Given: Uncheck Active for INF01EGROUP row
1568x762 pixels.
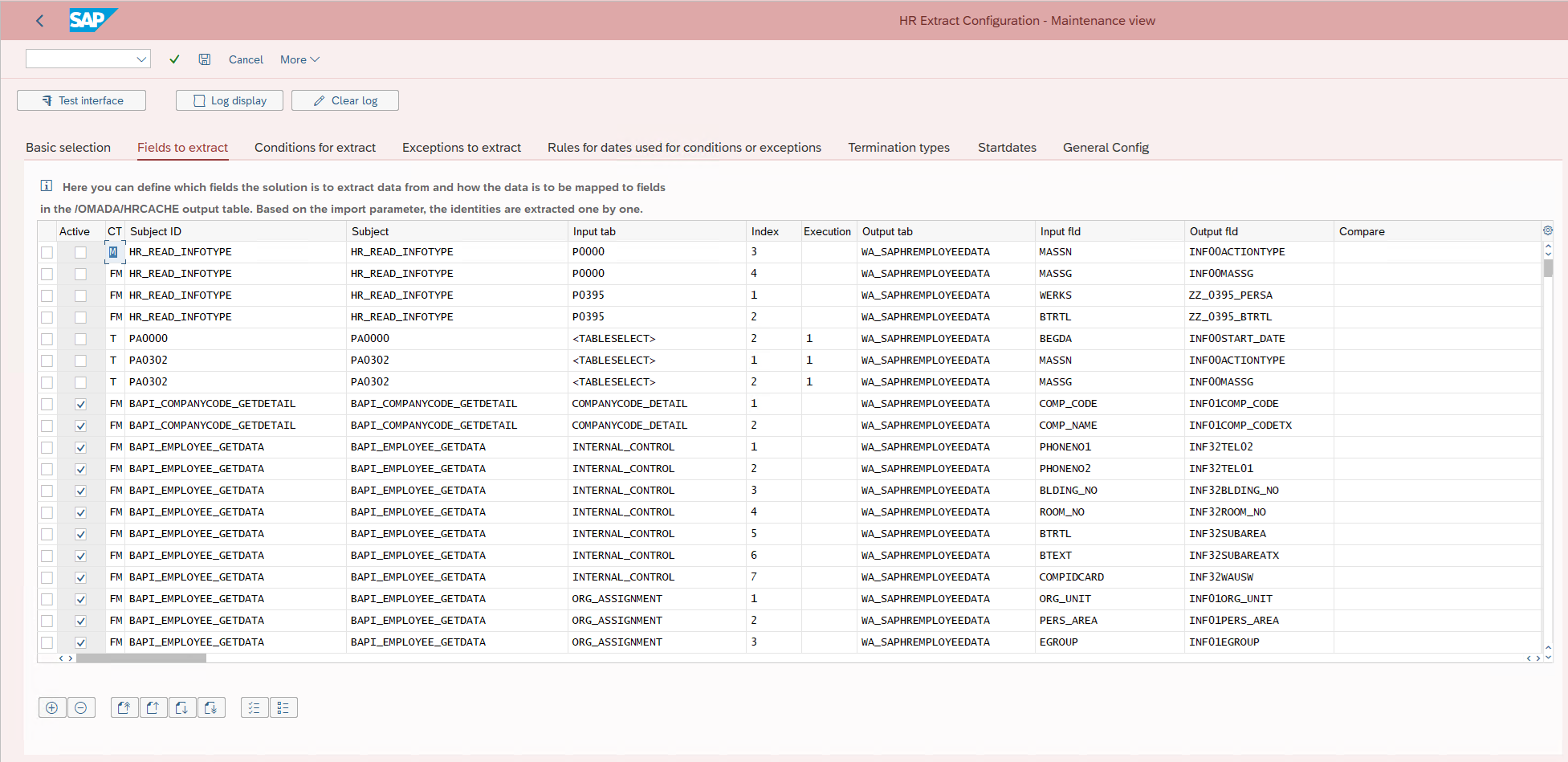Looking at the screenshot, I should (80, 642).
